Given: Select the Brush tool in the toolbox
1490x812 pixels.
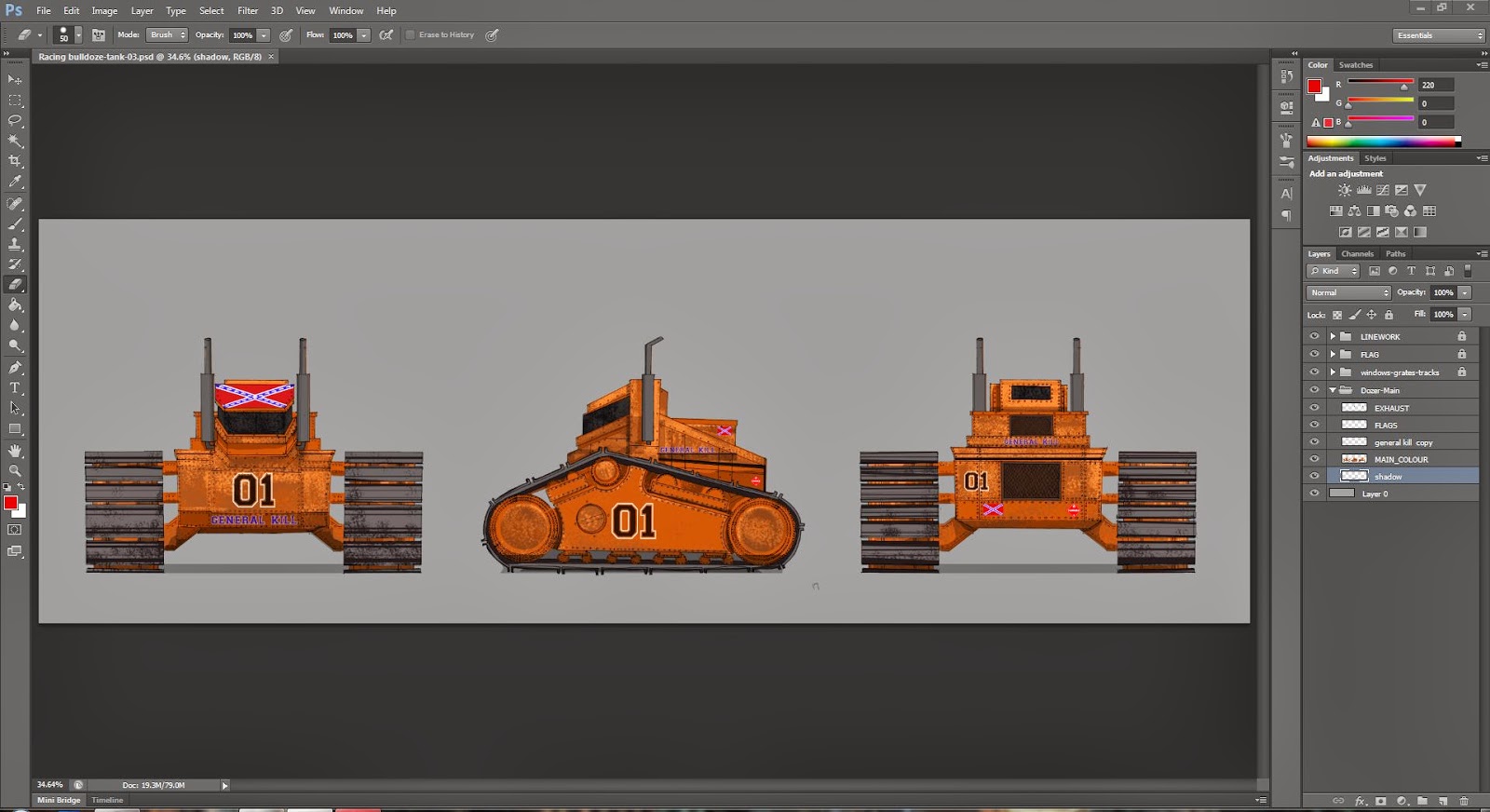Looking at the screenshot, I should coord(15,223).
